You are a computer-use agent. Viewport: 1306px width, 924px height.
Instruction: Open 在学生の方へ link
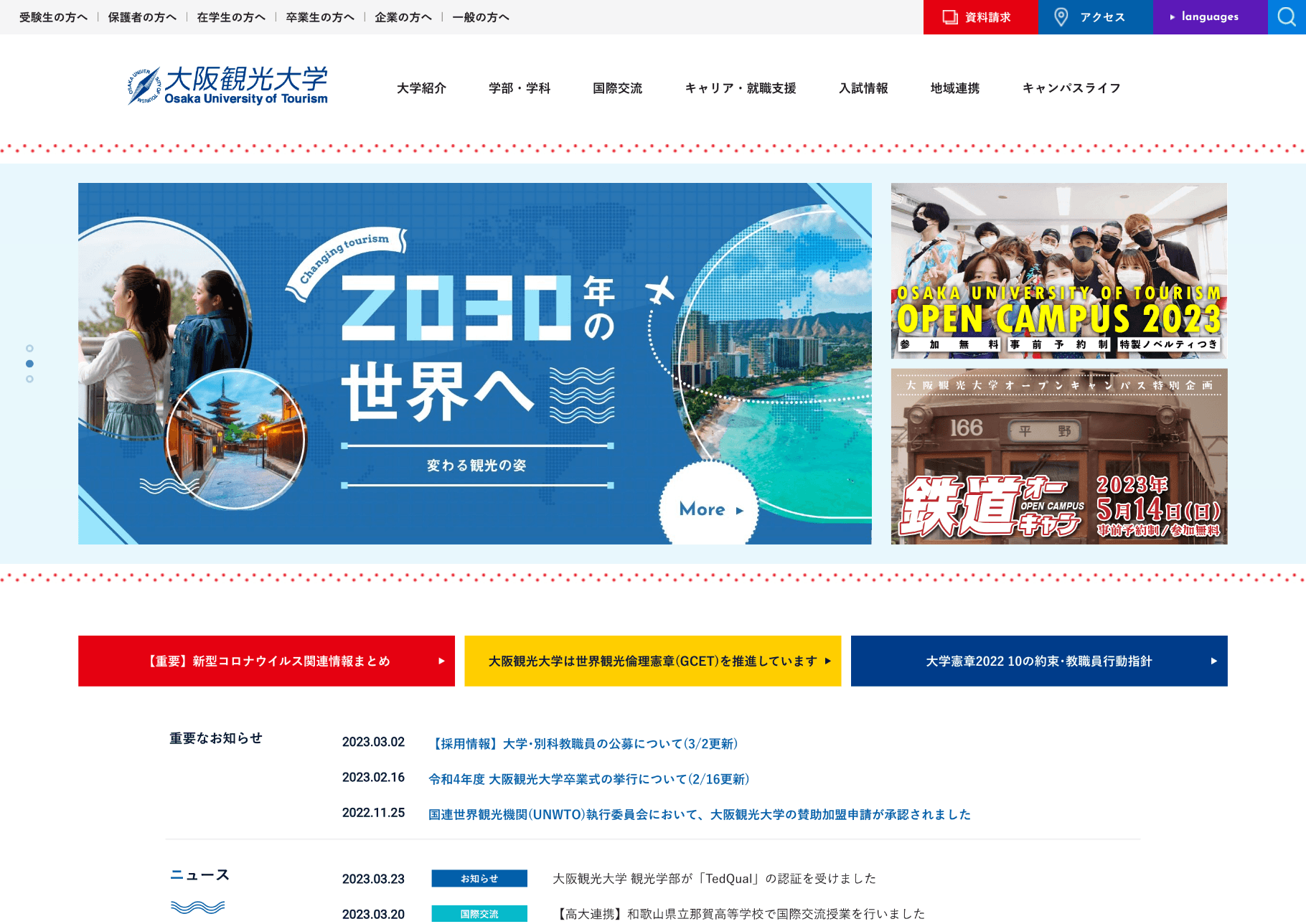click(231, 17)
